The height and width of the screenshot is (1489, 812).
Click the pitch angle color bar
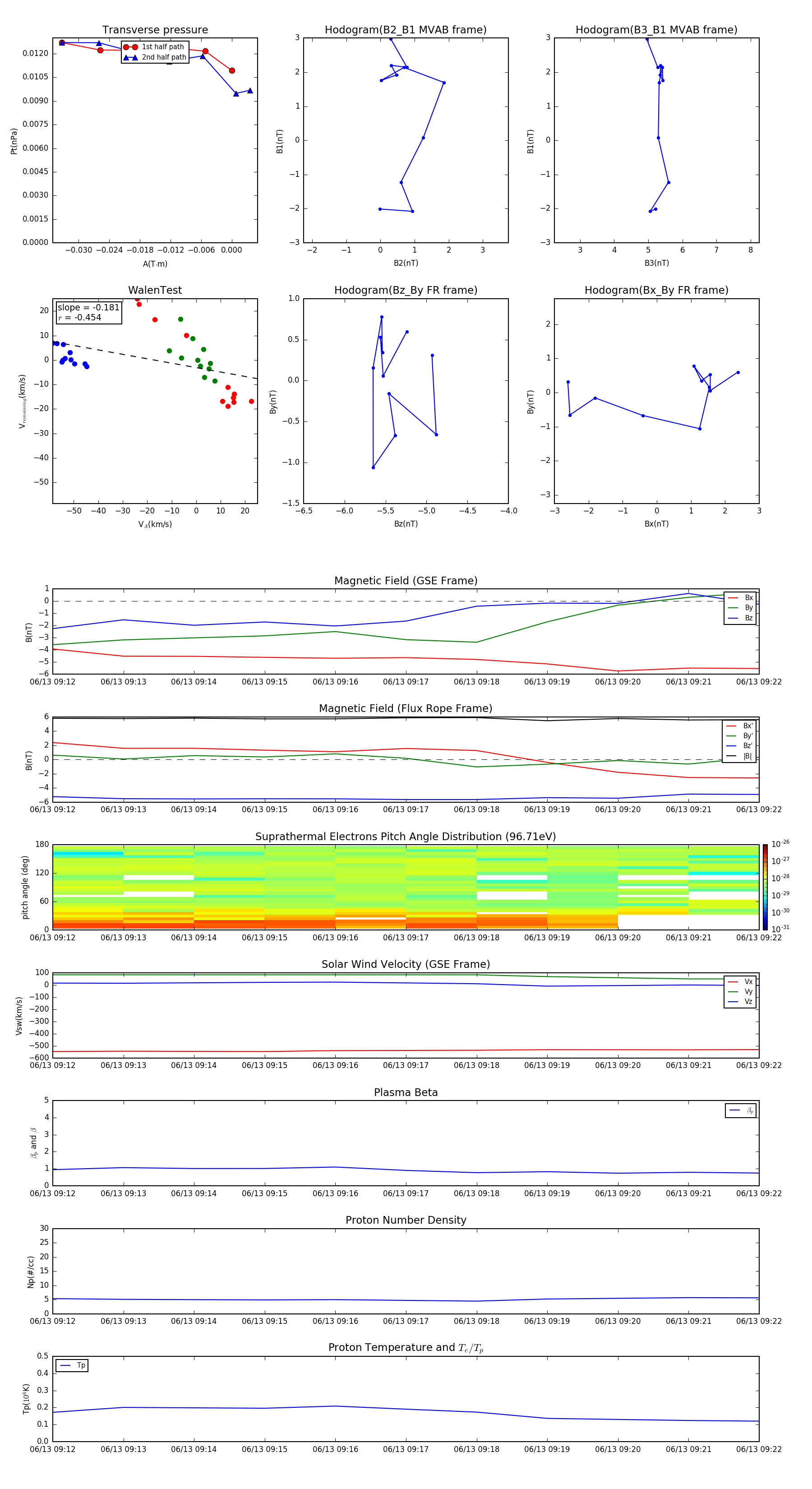tap(765, 887)
